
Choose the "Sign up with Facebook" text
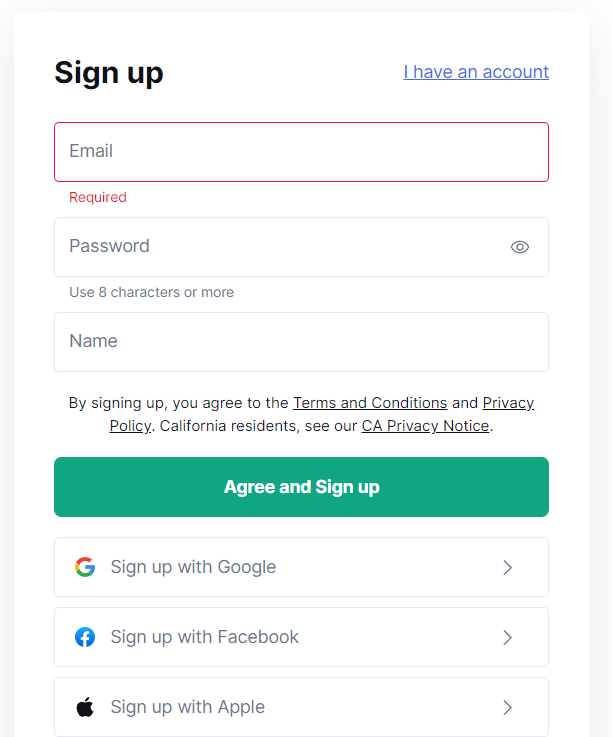click(x=205, y=637)
